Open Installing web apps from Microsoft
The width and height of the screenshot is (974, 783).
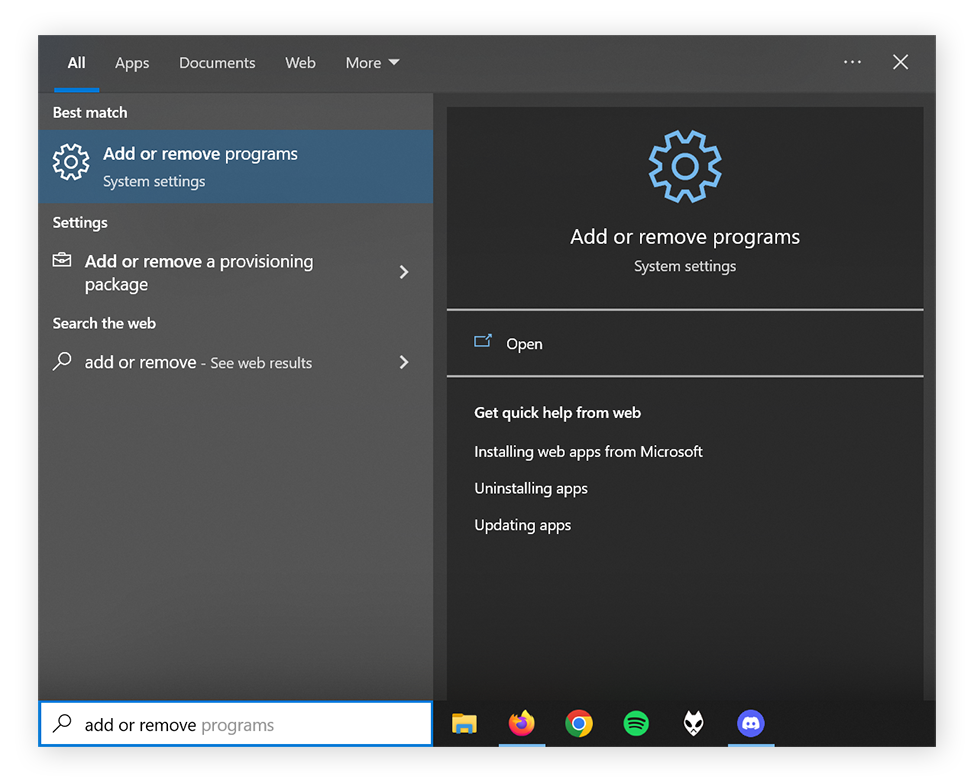point(588,451)
